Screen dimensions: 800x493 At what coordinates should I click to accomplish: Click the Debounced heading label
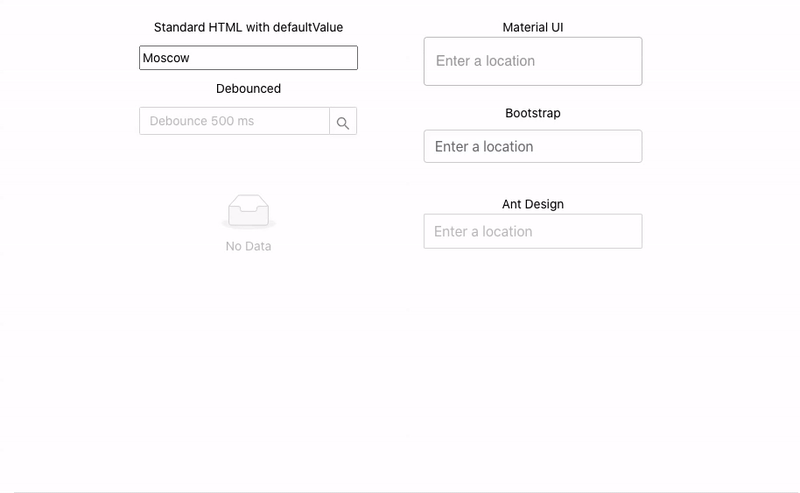(248, 89)
